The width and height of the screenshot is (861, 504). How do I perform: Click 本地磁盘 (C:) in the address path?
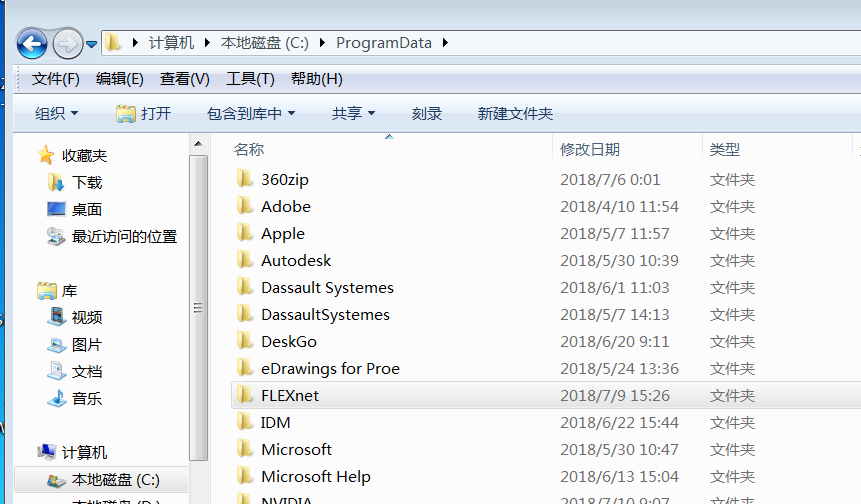(x=265, y=43)
